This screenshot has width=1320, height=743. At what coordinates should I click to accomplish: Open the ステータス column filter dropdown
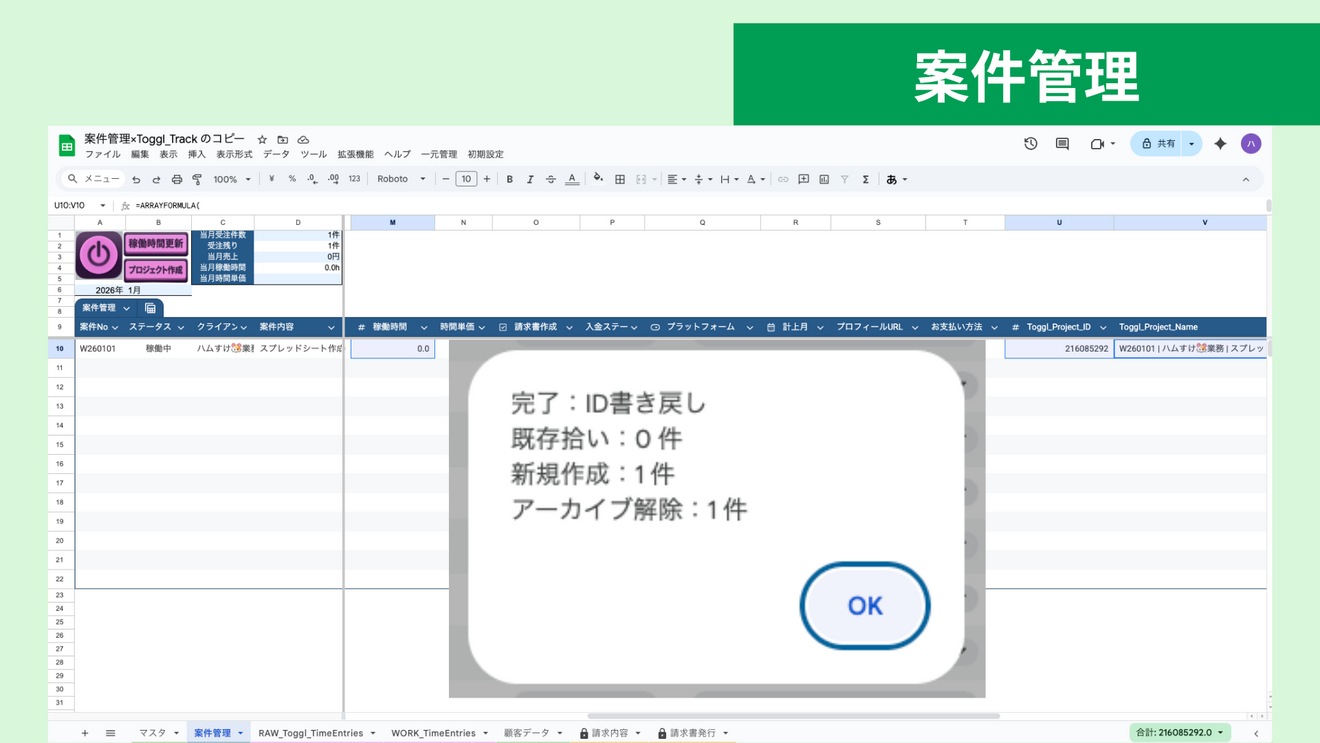(180, 327)
